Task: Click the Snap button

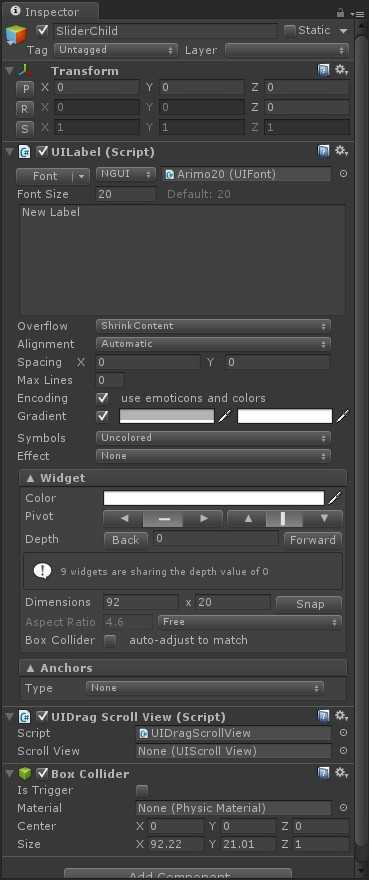Action: 309,604
